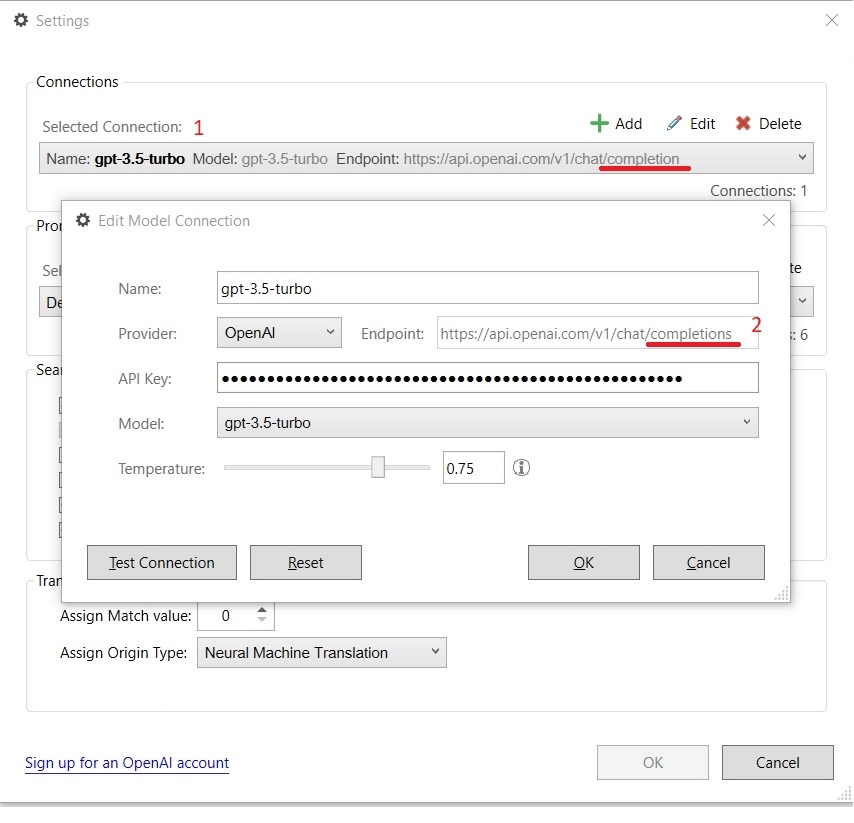
Task: Click the gear icon on Edit Model Connection
Action: click(x=83, y=220)
